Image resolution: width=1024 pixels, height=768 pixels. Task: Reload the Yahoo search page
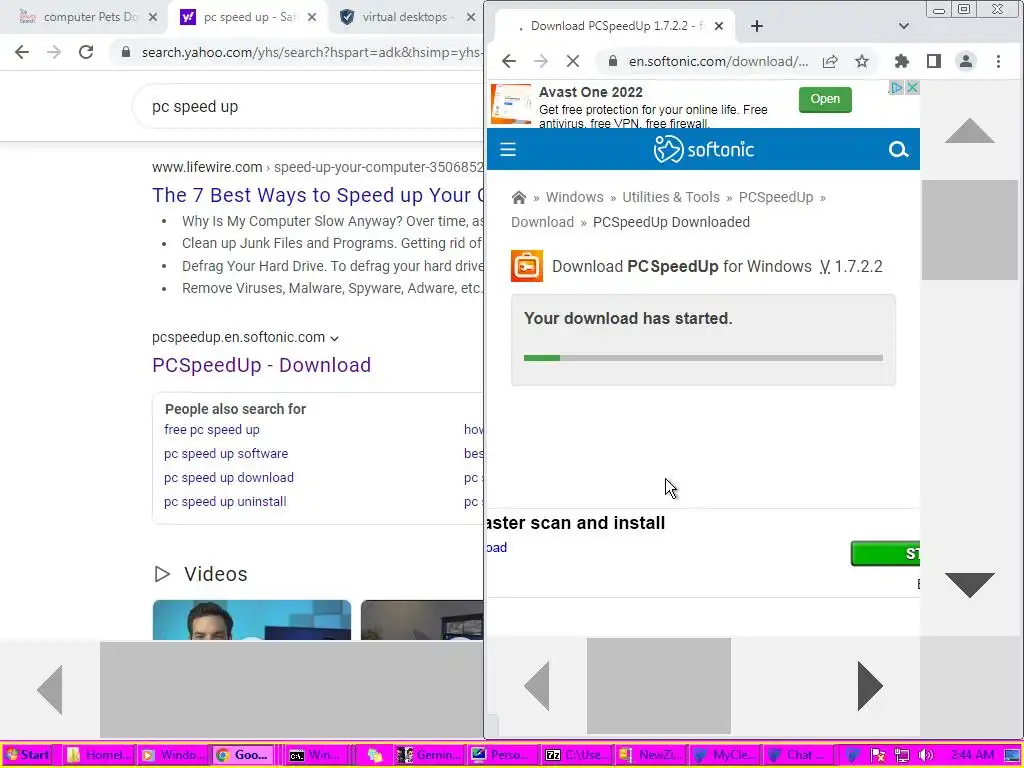click(x=86, y=52)
